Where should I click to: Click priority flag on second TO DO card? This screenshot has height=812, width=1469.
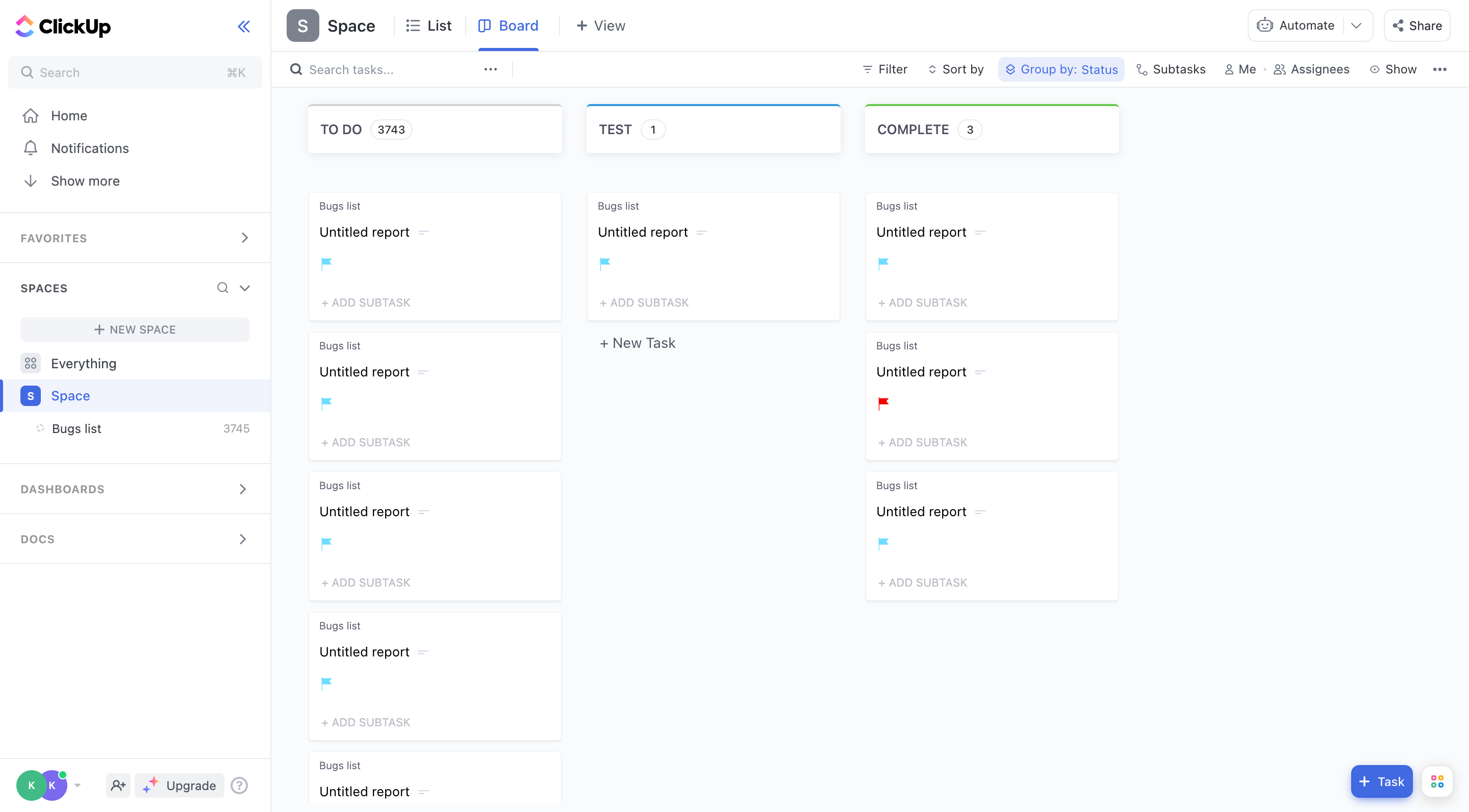pos(326,403)
